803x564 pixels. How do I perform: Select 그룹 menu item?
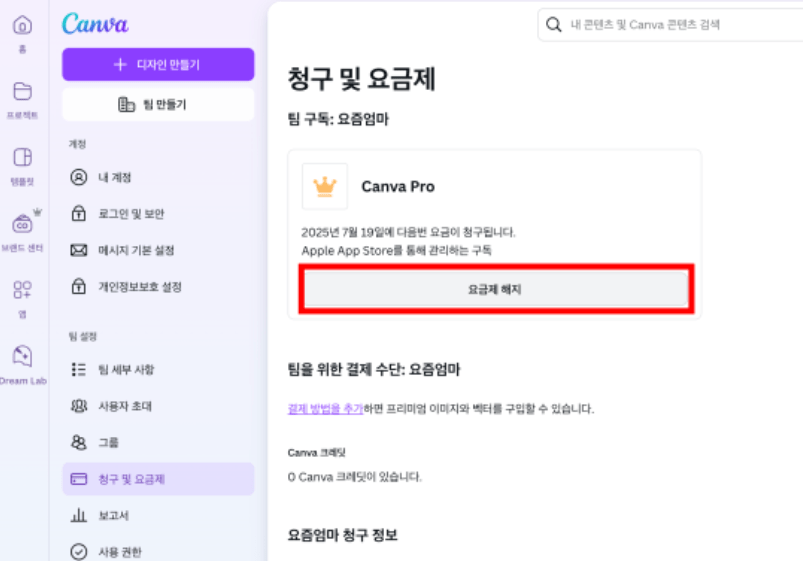(x=158, y=443)
